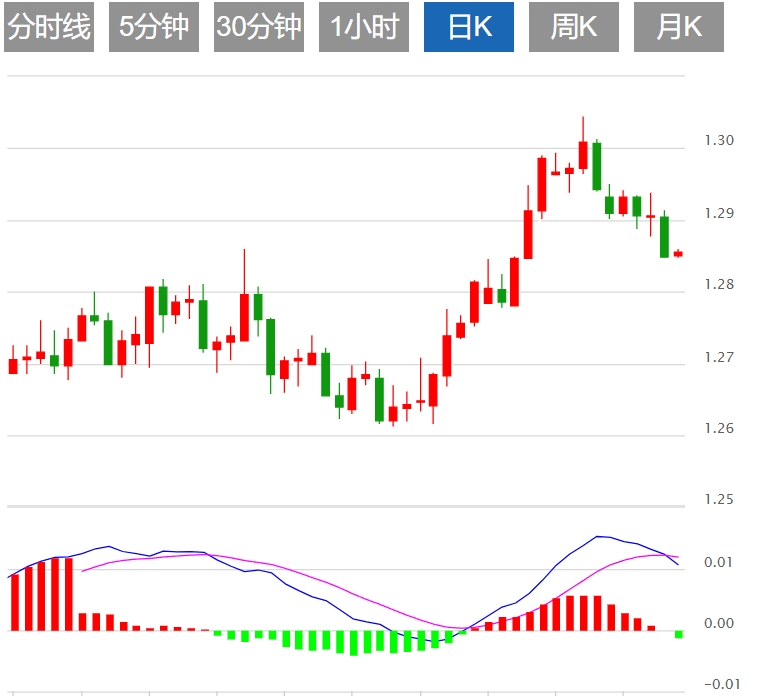Select the 30分钟 interval tab
Screen dimensions: 769x696
point(259,27)
